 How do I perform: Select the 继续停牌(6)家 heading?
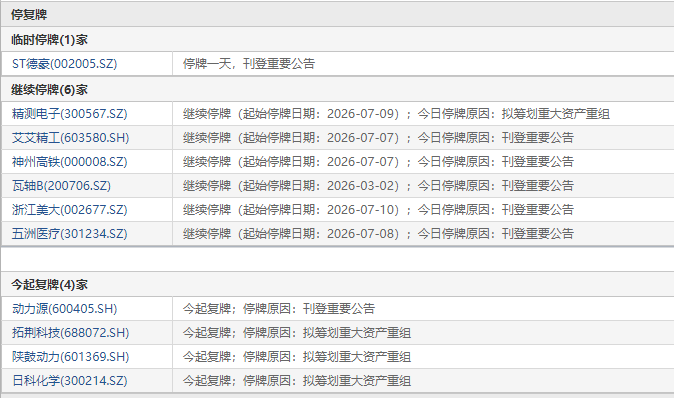pyautogui.click(x=49, y=90)
